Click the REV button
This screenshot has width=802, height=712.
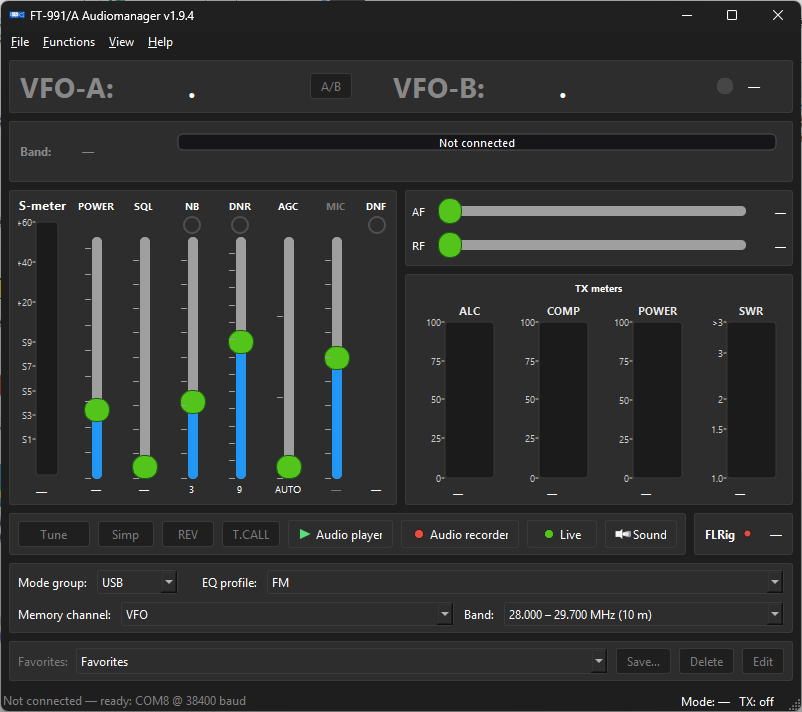coord(188,535)
